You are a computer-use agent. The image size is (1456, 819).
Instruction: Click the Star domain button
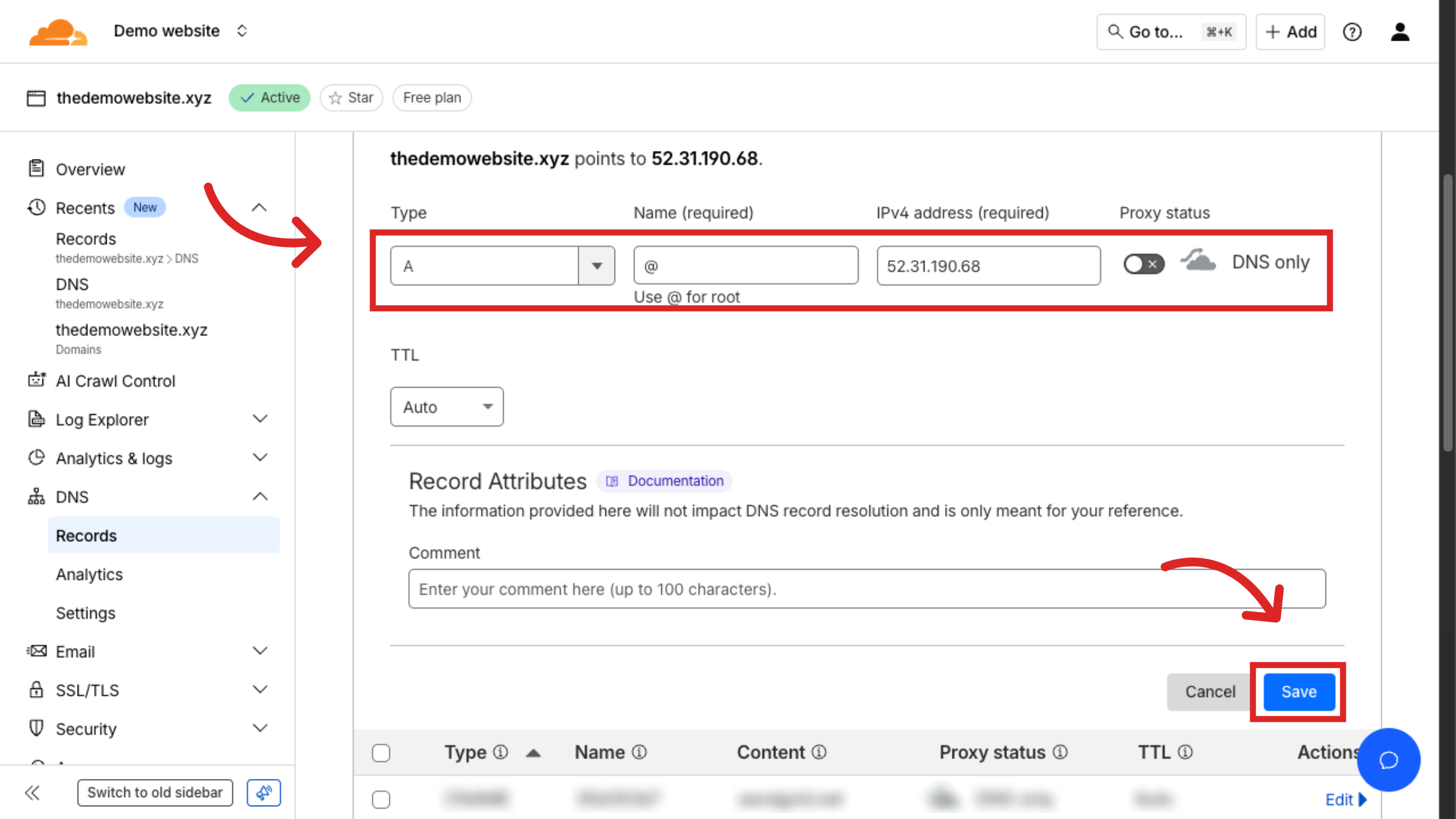point(351,98)
